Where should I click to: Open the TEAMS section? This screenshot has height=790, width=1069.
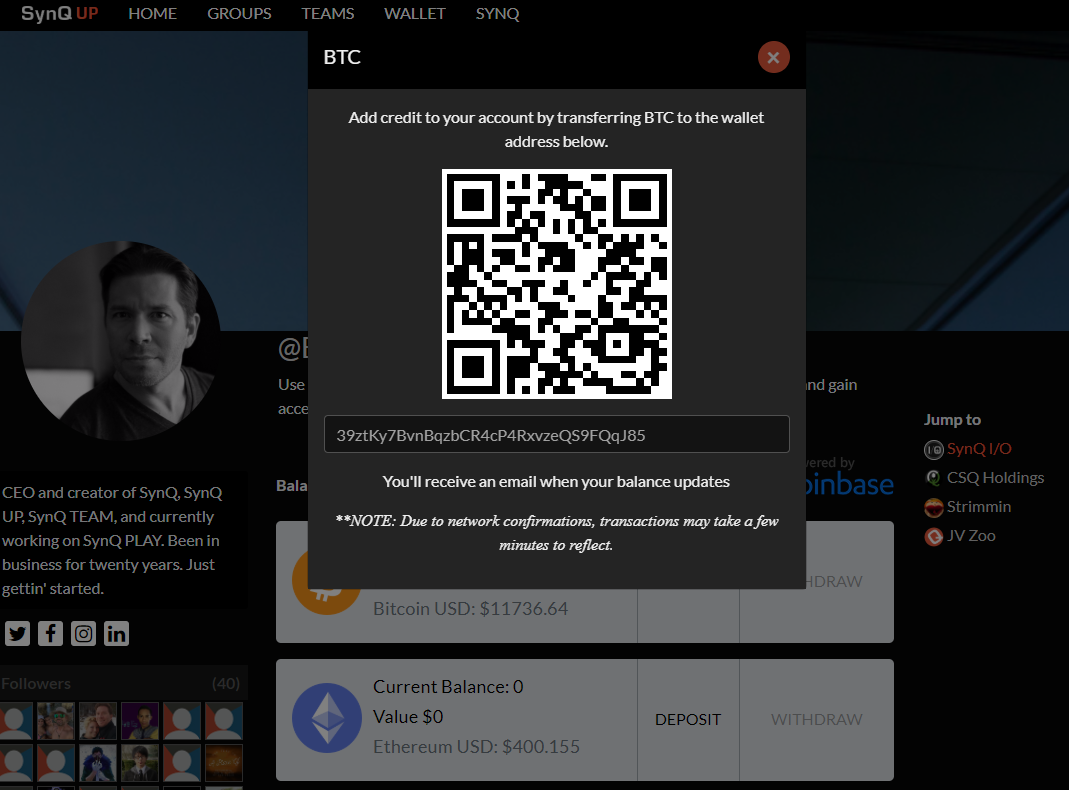[x=328, y=14]
